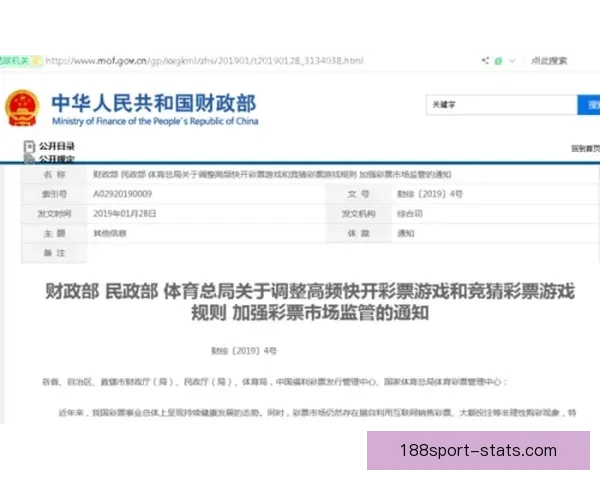Click the 188sport-stats.com banner
This screenshot has width=600, height=480.
pos(478,451)
